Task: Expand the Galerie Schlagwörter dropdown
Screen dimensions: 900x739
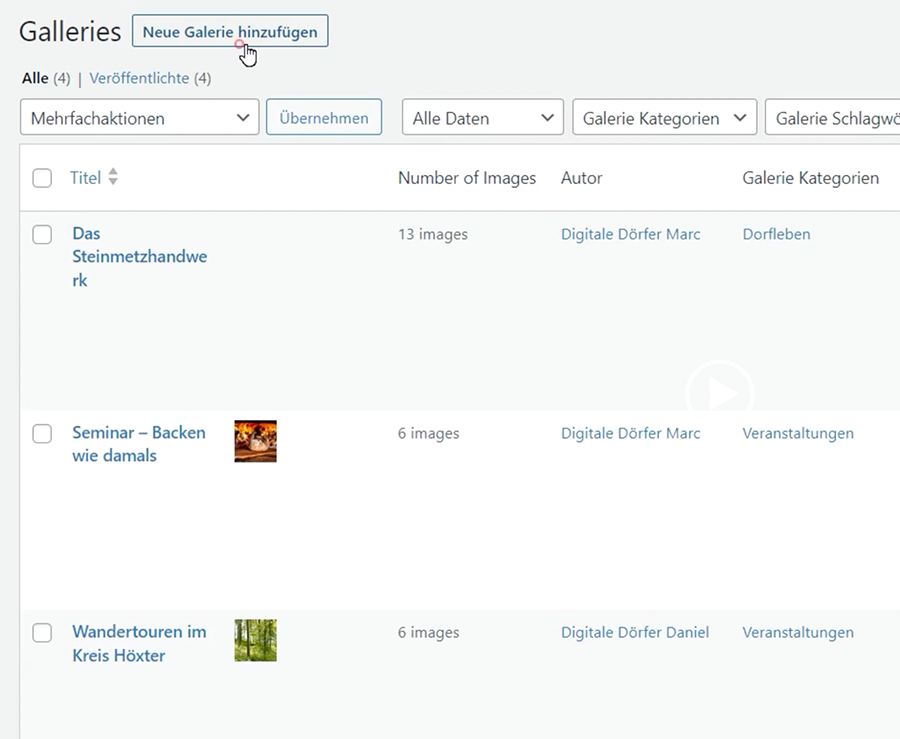Action: [x=832, y=118]
